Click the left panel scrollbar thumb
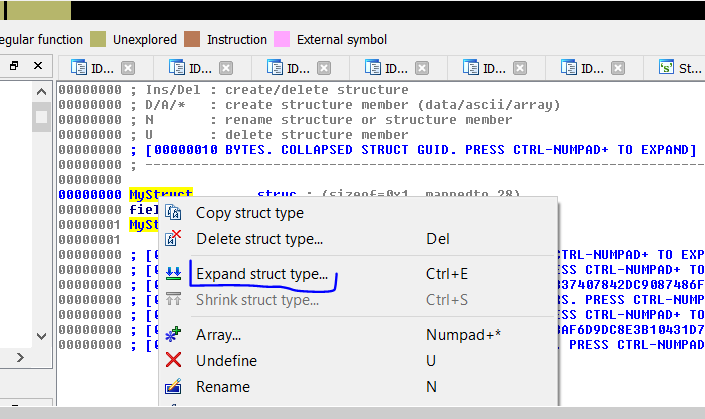 41,116
